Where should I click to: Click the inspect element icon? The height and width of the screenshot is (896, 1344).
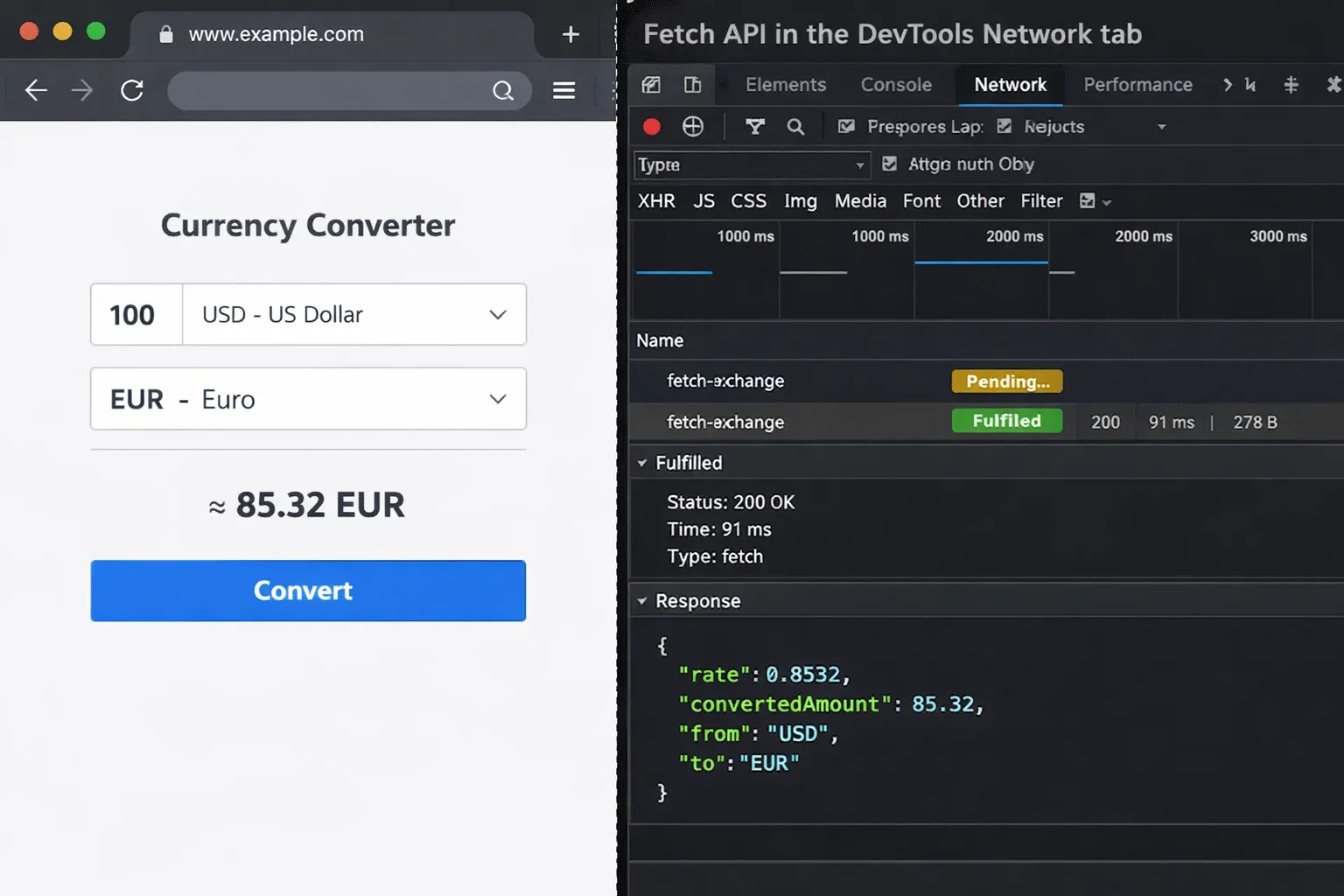651,85
